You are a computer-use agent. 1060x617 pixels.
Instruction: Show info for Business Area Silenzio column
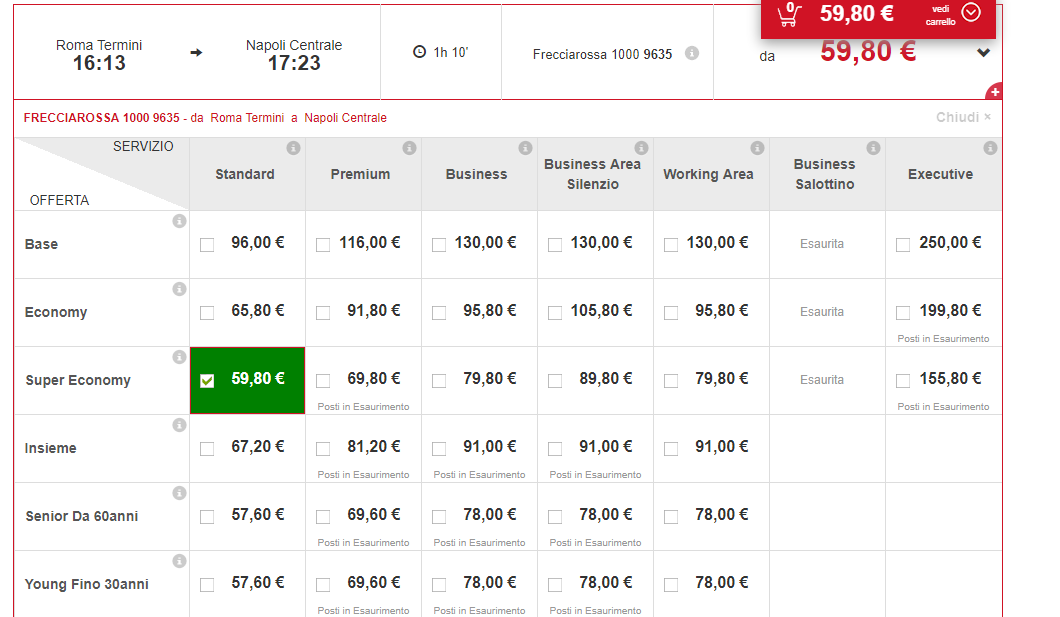(641, 148)
